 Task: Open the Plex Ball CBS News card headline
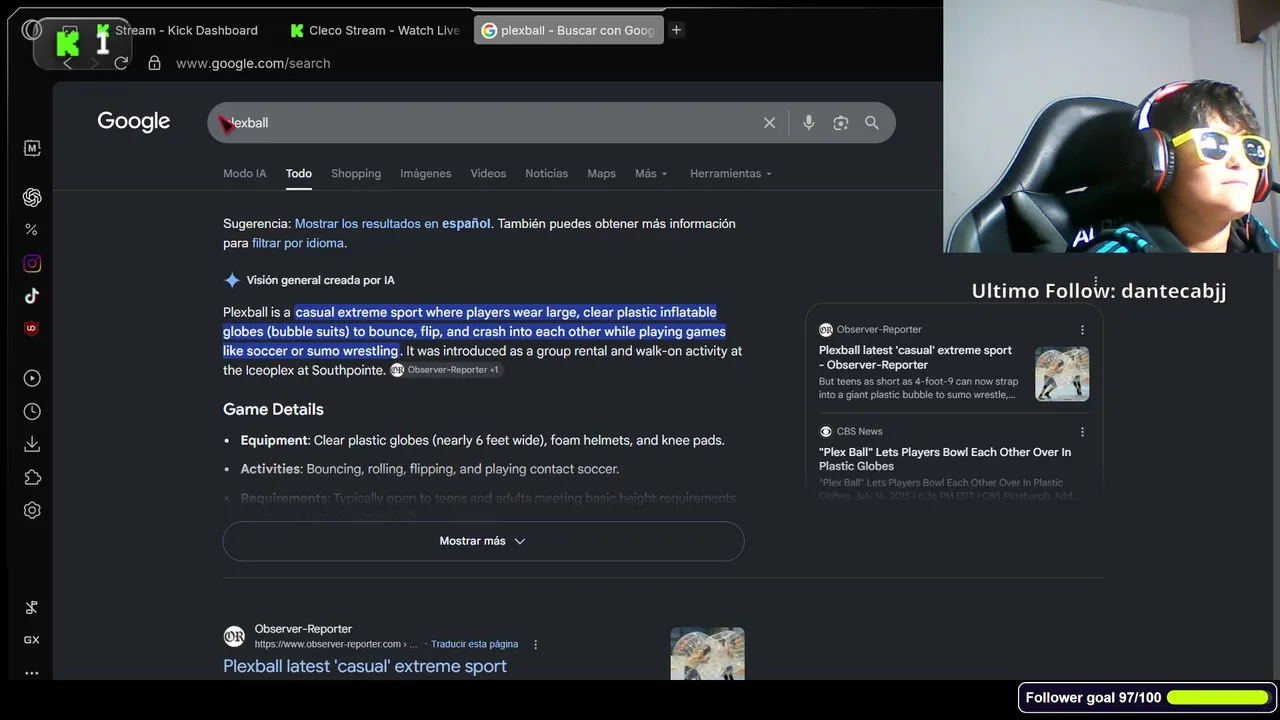click(945, 459)
